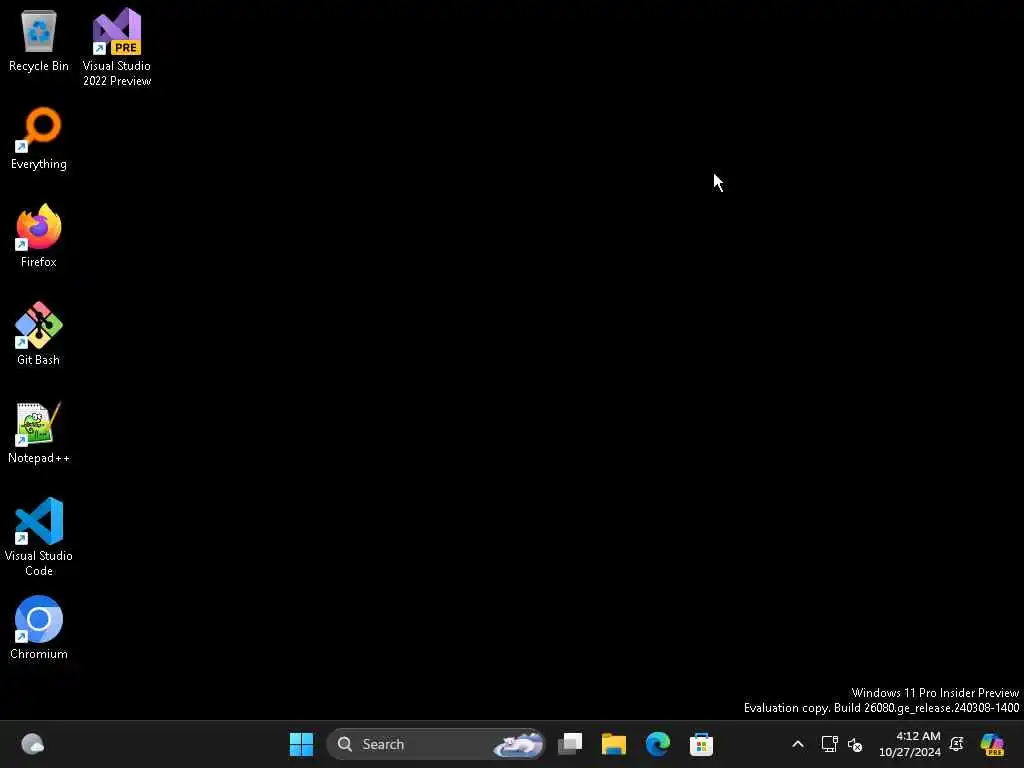Select the Chromium desktop shortcut
1024x768 pixels.
[x=39, y=628]
